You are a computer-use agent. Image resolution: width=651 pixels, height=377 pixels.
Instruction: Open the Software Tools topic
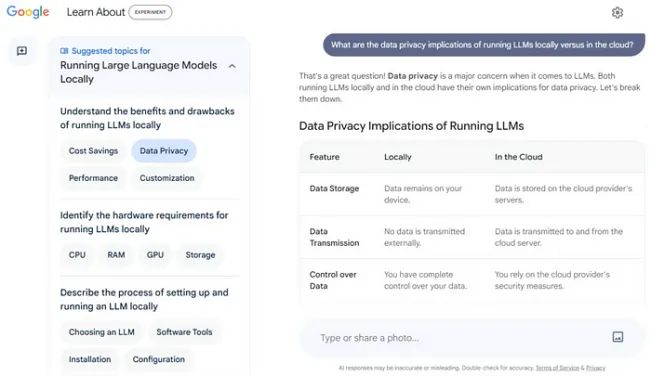tap(184, 332)
